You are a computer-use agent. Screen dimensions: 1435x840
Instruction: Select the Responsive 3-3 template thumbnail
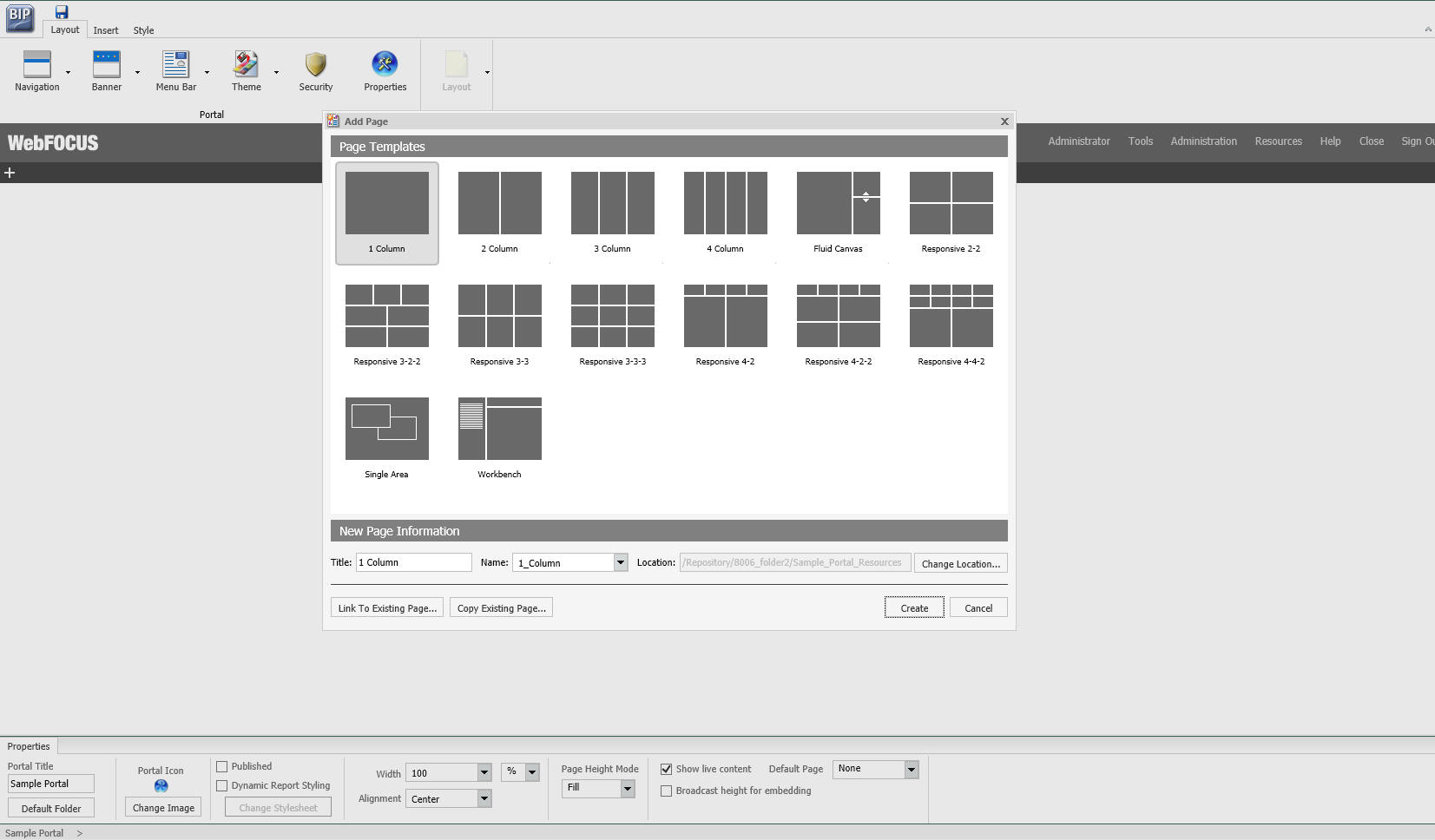click(498, 317)
